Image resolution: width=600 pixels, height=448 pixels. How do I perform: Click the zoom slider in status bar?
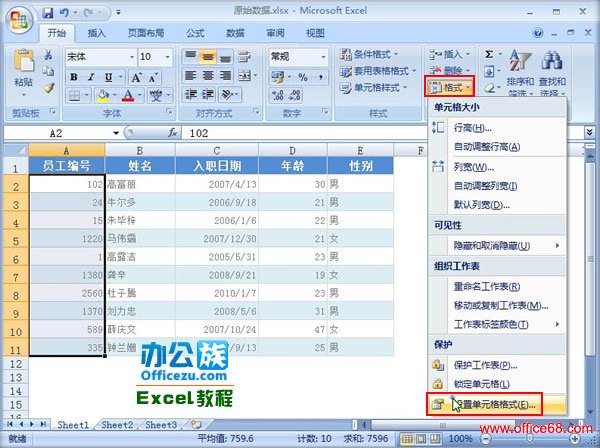click(530, 438)
